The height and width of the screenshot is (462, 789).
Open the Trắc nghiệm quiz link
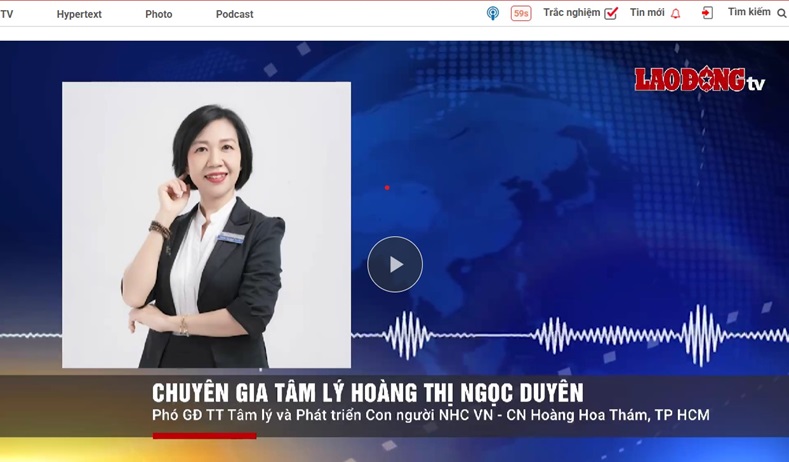click(572, 13)
